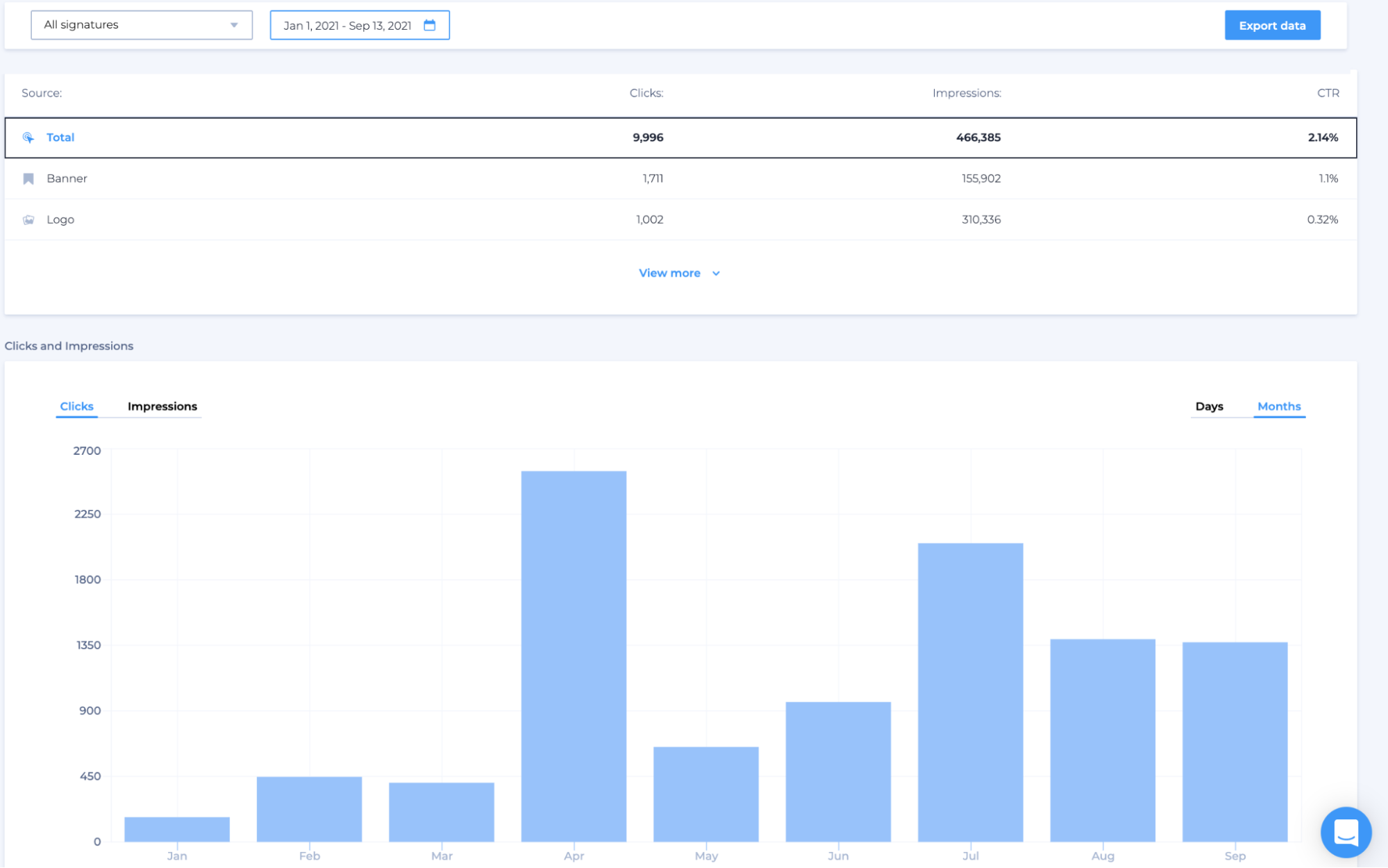The width and height of the screenshot is (1388, 868).
Task: Open the Jan 1 - Sep 13 date picker
Action: pyautogui.click(x=360, y=25)
